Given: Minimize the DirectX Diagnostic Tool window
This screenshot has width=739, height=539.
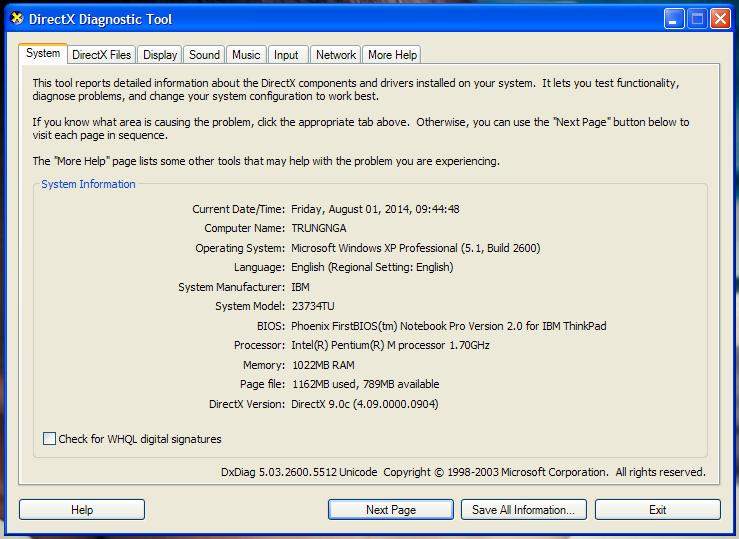Looking at the screenshot, I should [674, 18].
